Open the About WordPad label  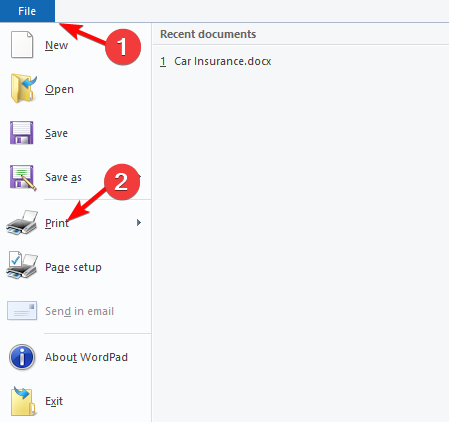pyautogui.click(x=86, y=357)
